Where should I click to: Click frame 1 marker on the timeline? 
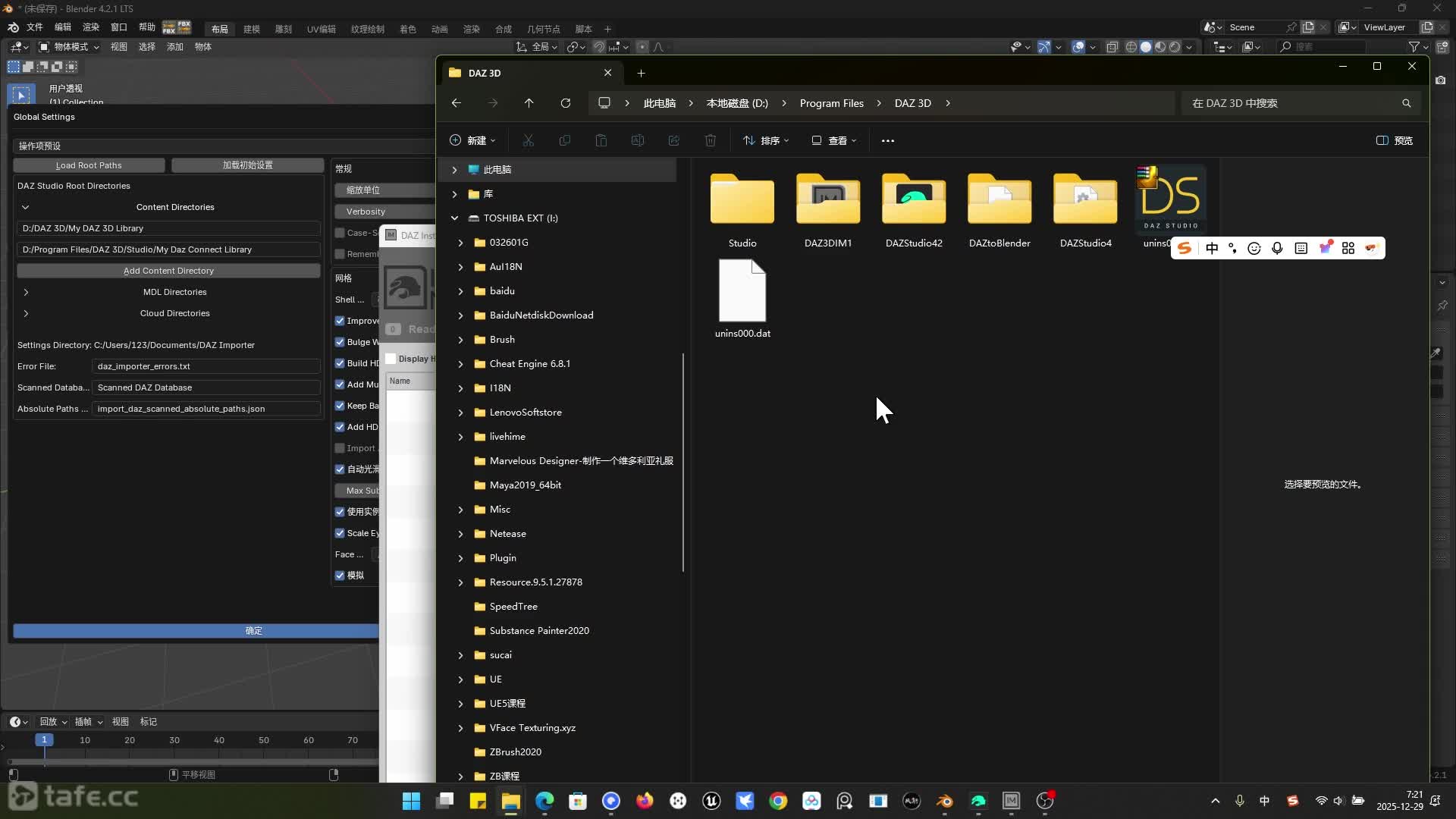[x=44, y=739]
